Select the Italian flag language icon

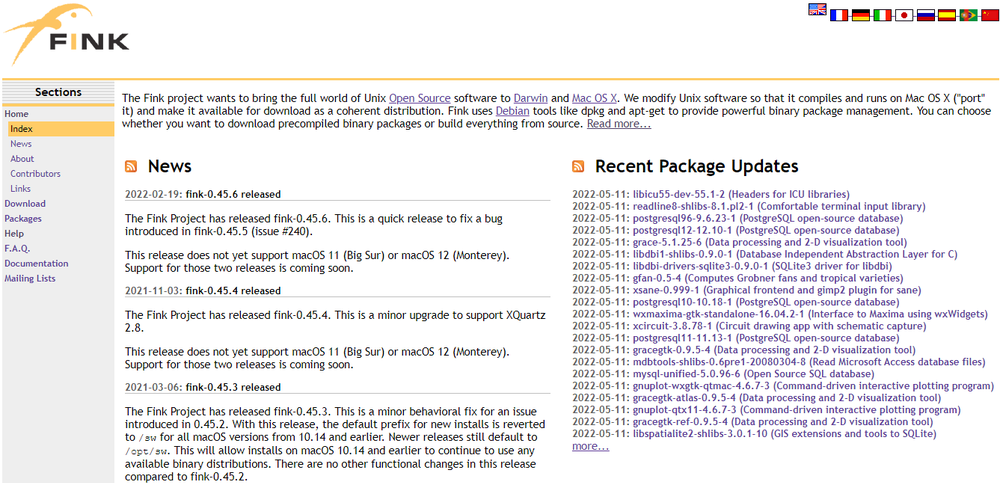883,15
